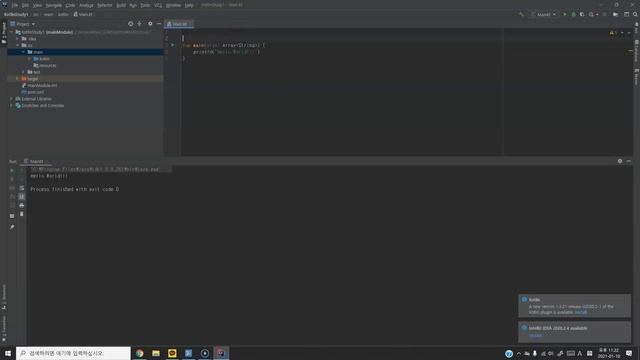
Task: Expand the .idea folder arrow
Action: click(x=18, y=39)
